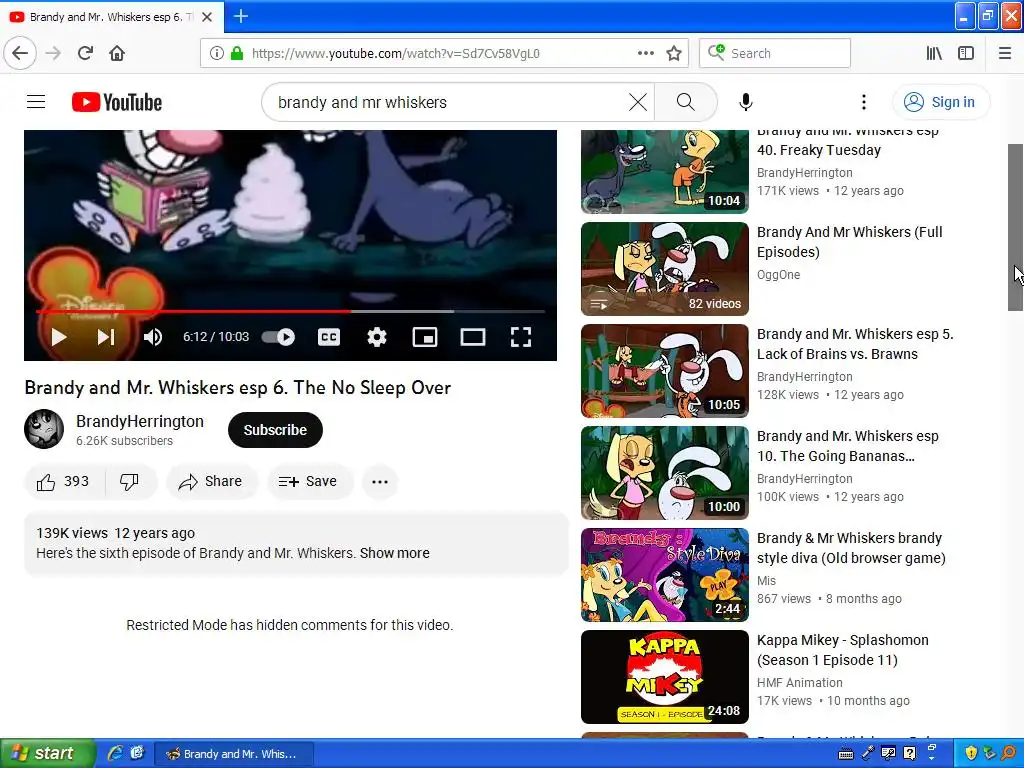Clear the YouTube search query

(x=638, y=102)
